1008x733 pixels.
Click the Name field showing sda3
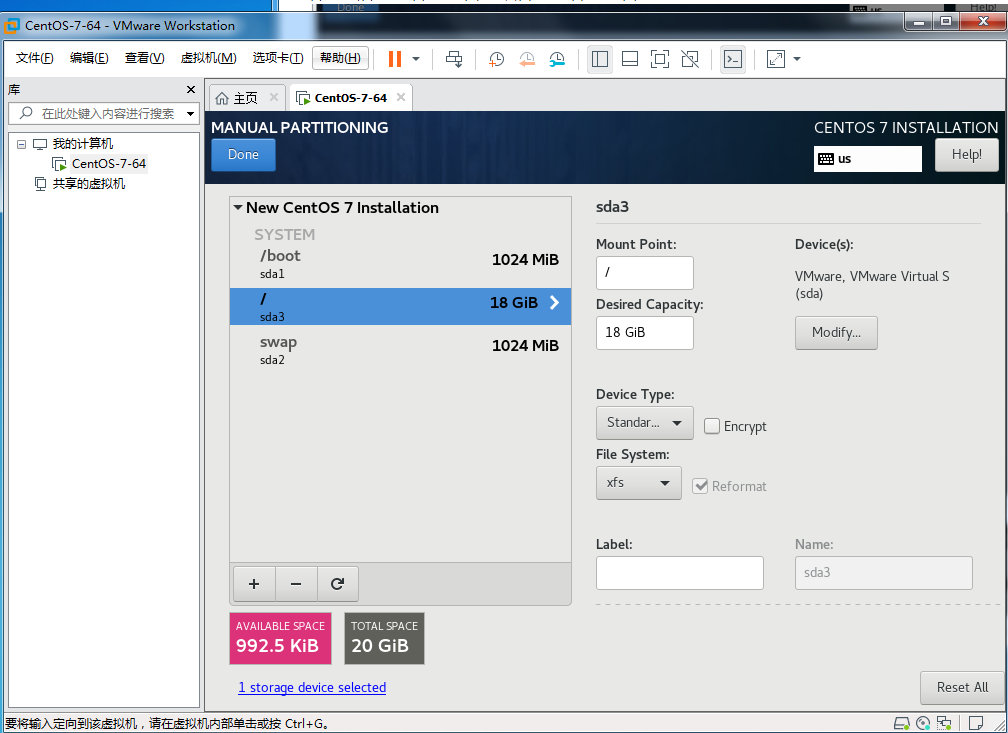(x=883, y=573)
